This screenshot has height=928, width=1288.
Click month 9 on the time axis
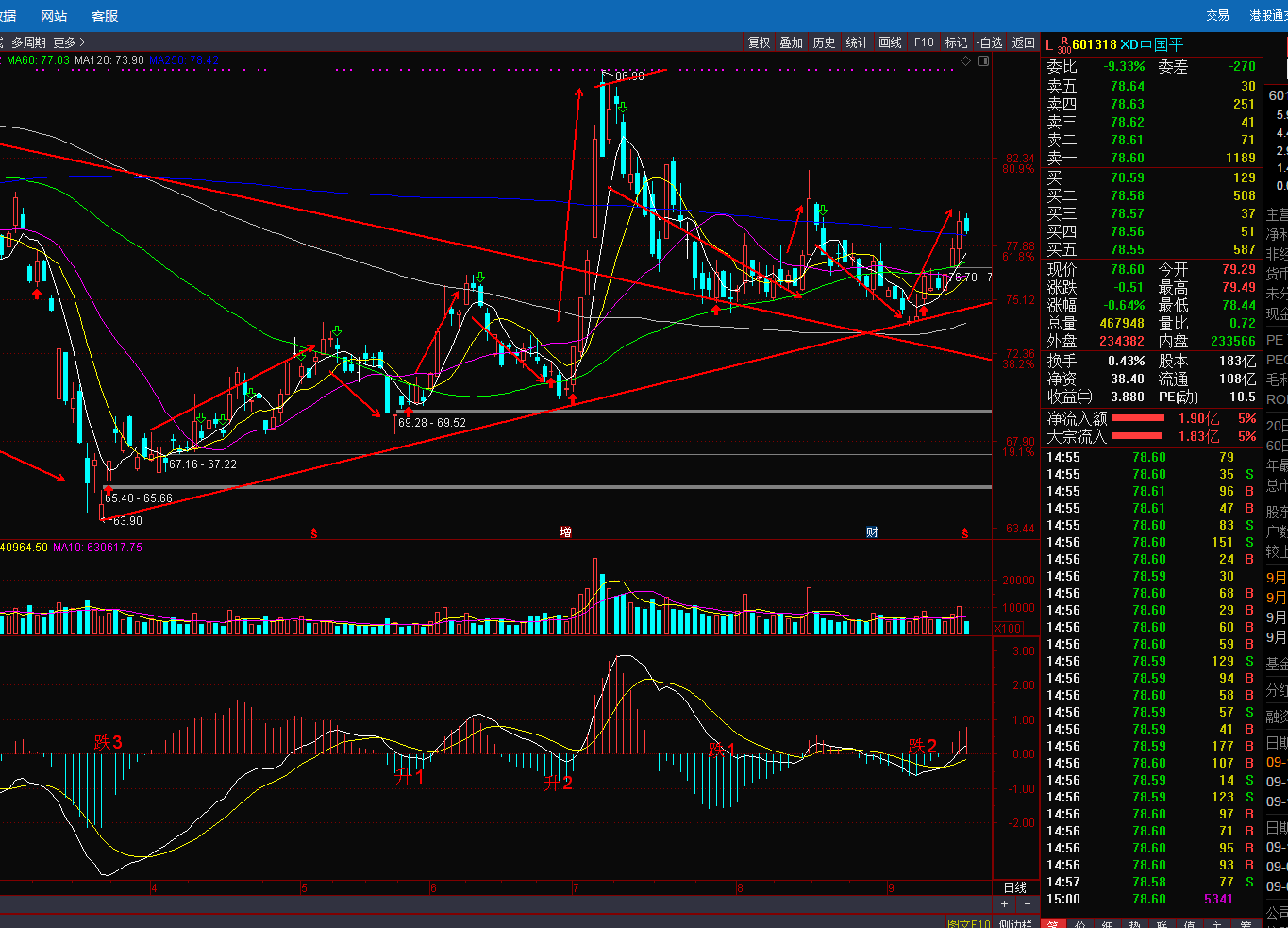pos(890,888)
